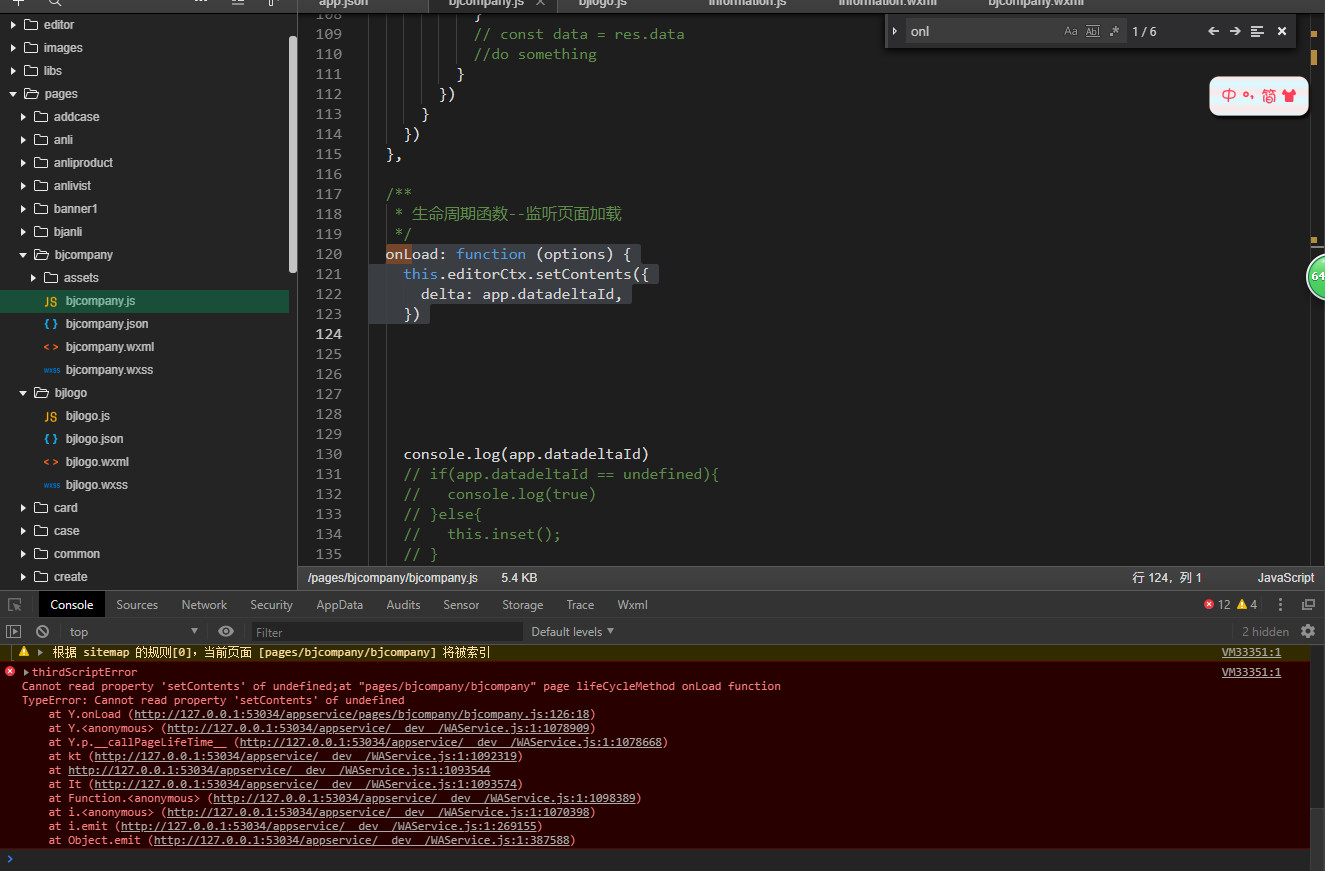Click the inspect element picker icon
This screenshot has height=871, width=1325.
click(15, 605)
